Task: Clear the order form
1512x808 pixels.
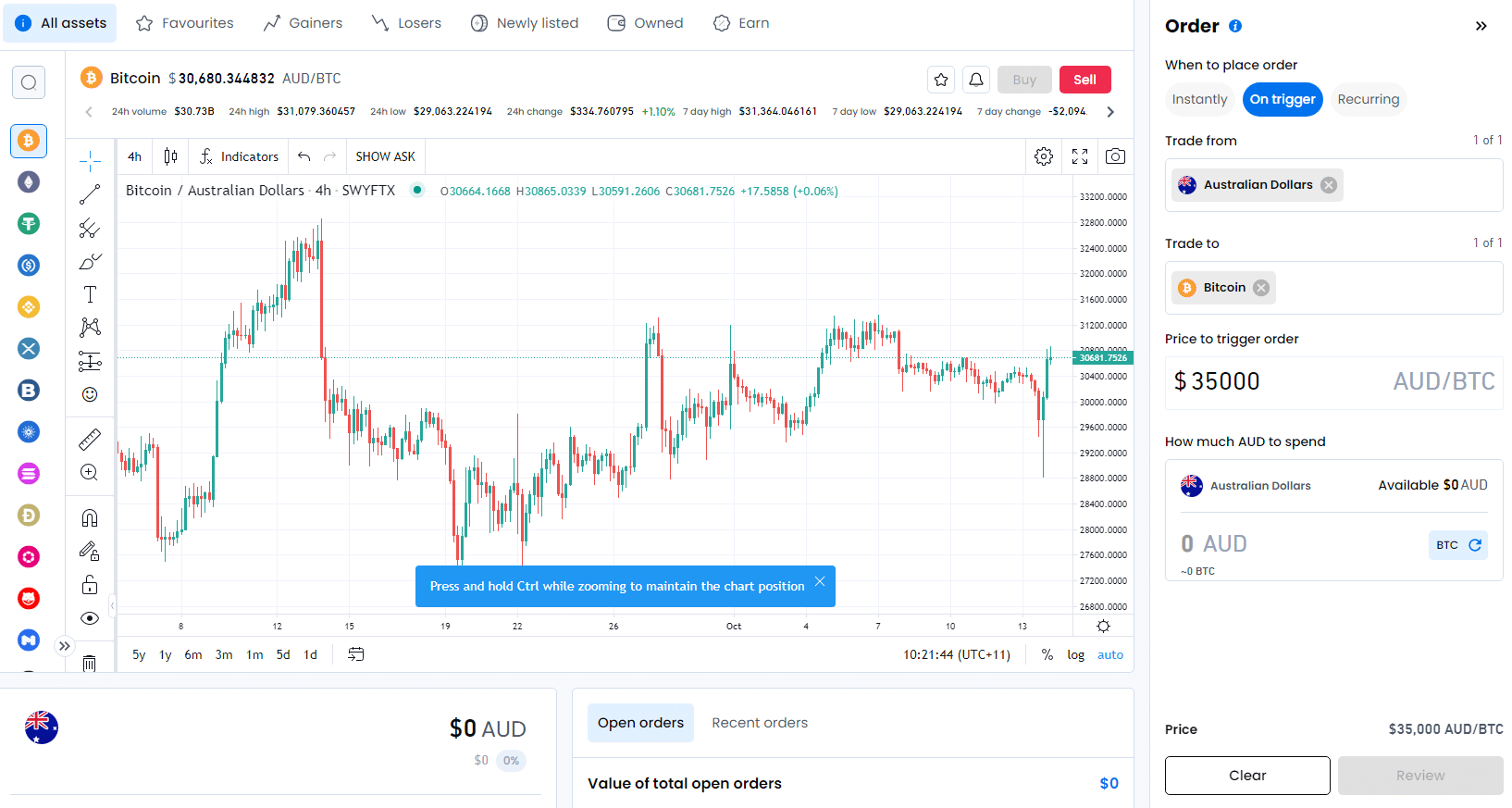Action: coord(1247,776)
